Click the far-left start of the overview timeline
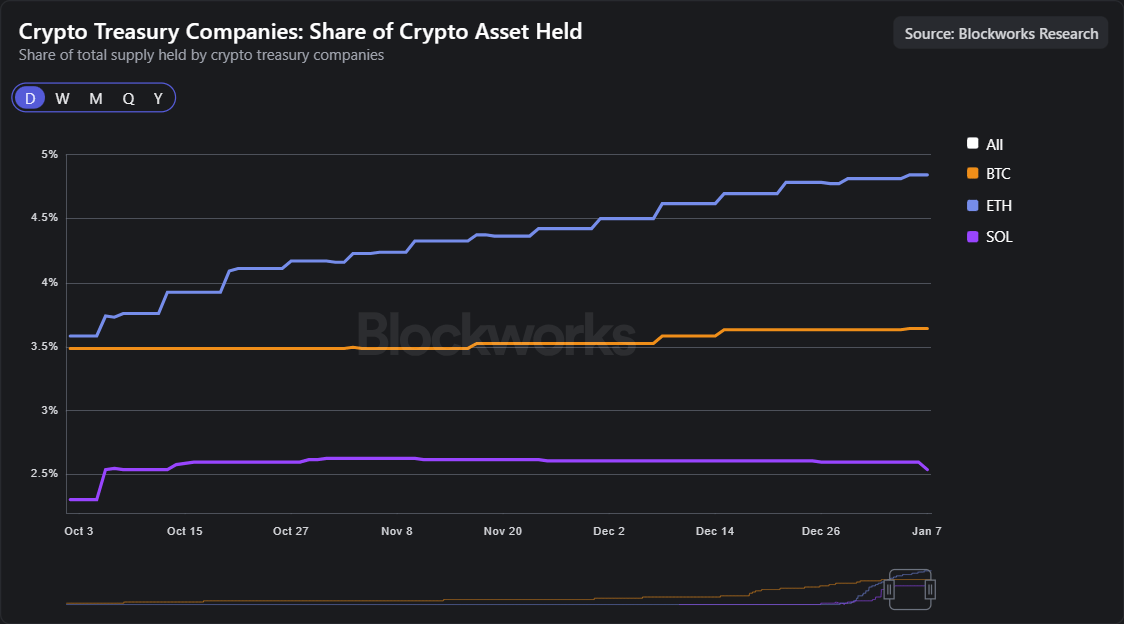 click(x=68, y=603)
